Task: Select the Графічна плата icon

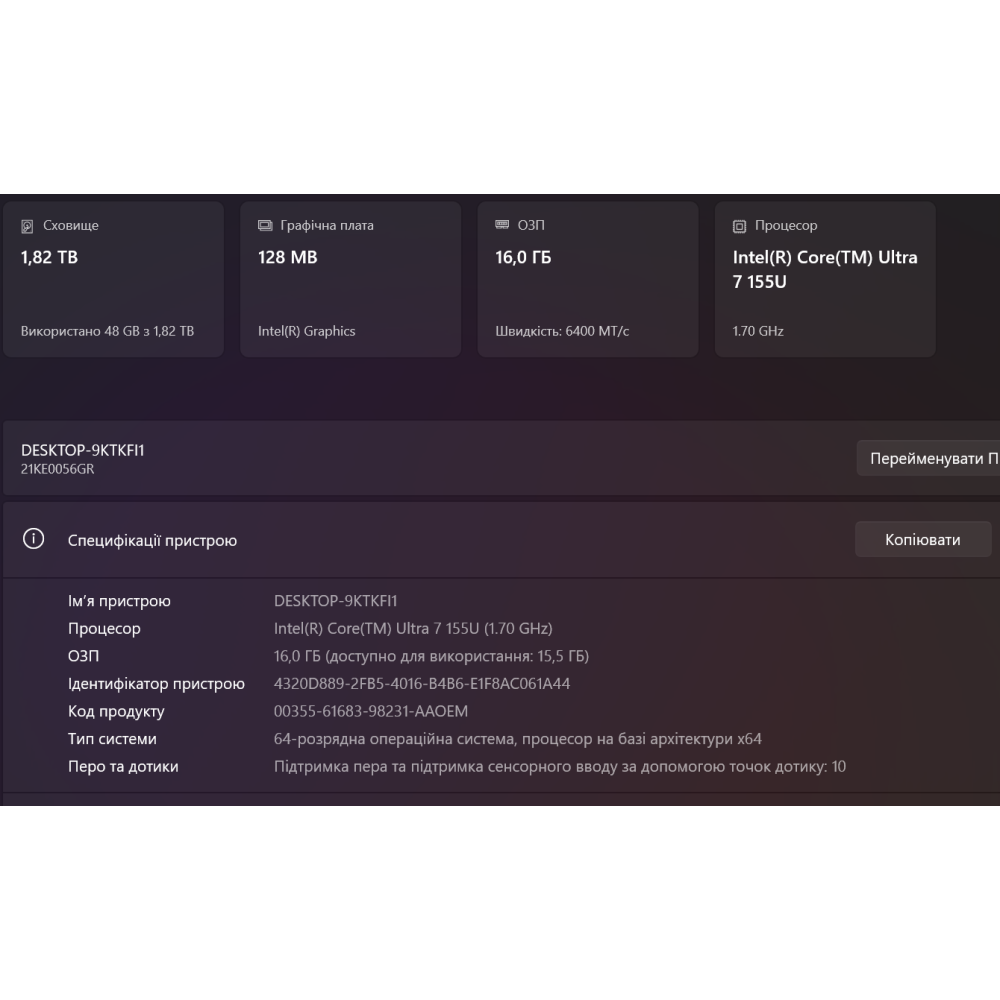Action: pyautogui.click(x=264, y=225)
